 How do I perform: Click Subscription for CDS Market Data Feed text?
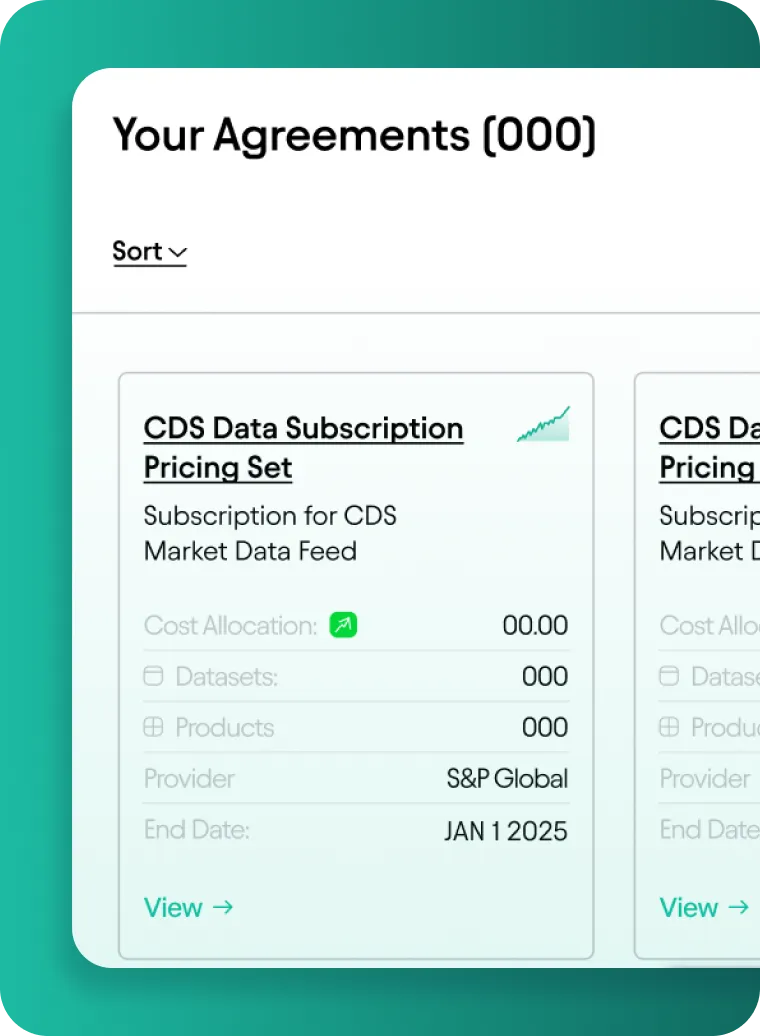(x=270, y=533)
